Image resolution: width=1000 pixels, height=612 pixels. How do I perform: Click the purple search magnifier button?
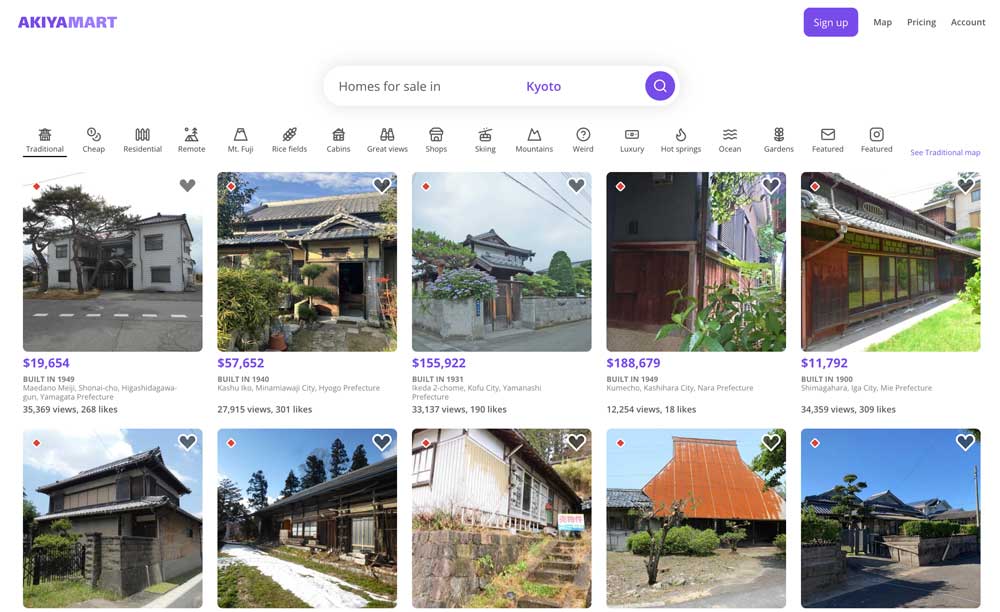[660, 85]
